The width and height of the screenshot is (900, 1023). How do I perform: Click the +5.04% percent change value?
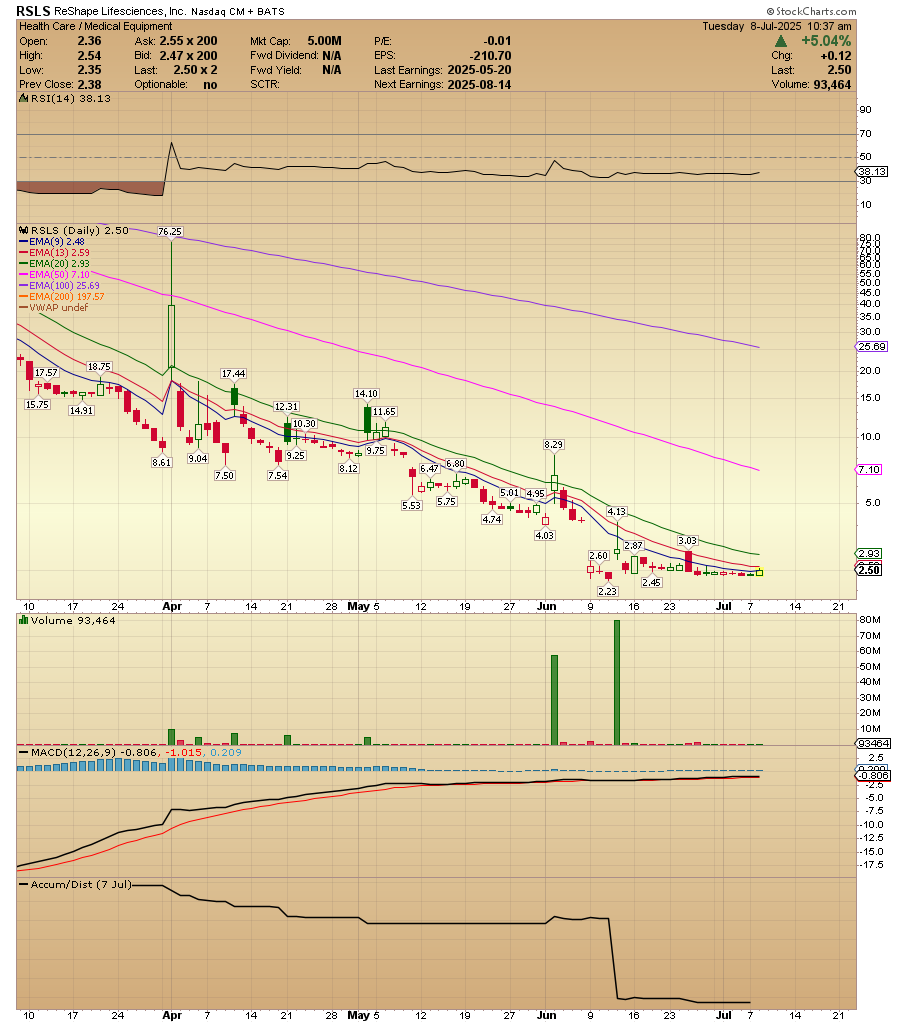coord(826,41)
